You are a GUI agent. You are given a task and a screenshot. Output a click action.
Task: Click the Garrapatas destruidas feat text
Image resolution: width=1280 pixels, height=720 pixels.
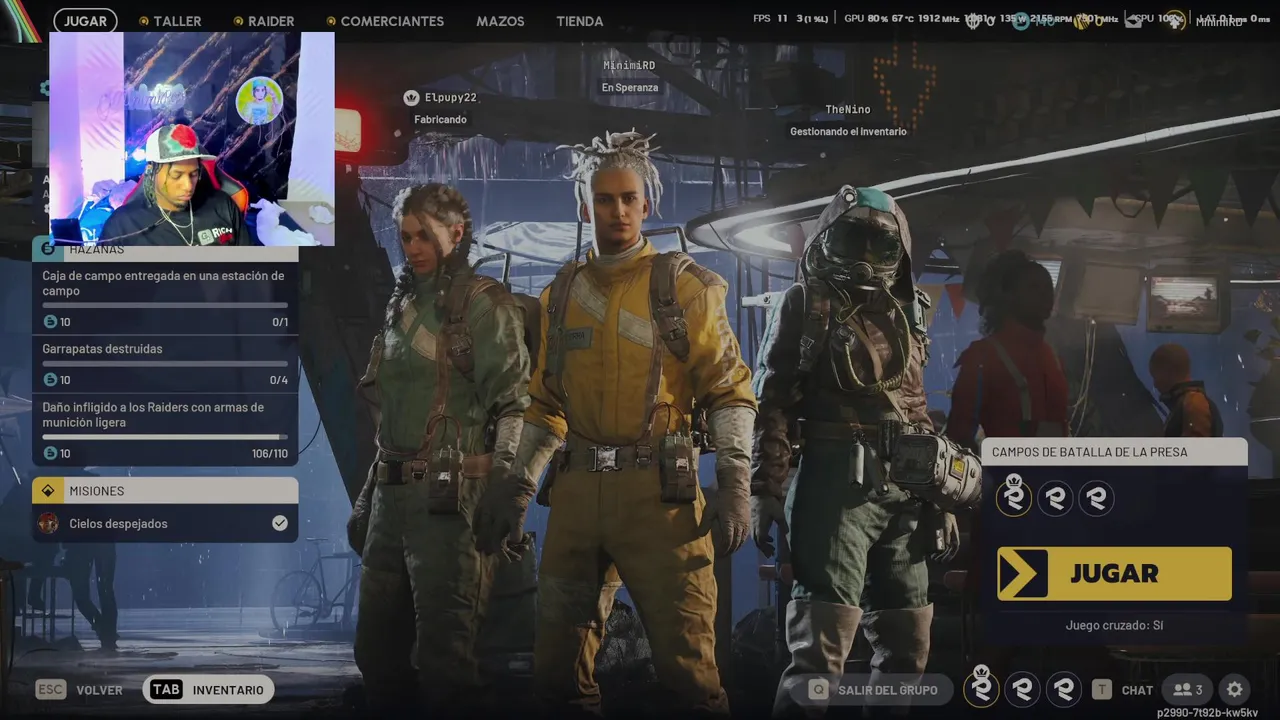coord(102,349)
